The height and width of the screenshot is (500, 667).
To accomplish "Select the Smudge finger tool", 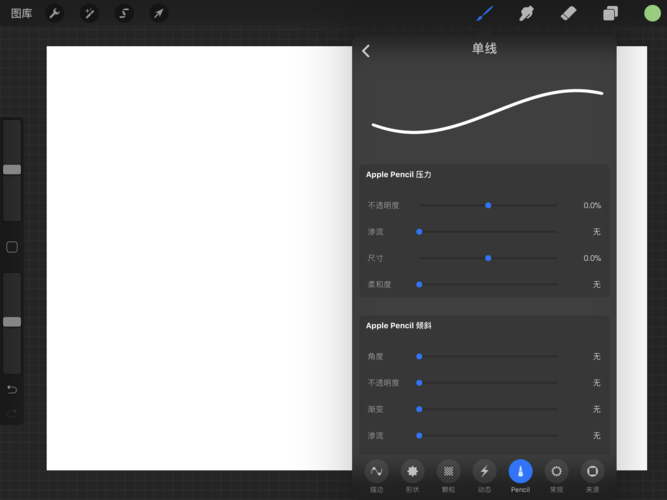I will (526, 14).
